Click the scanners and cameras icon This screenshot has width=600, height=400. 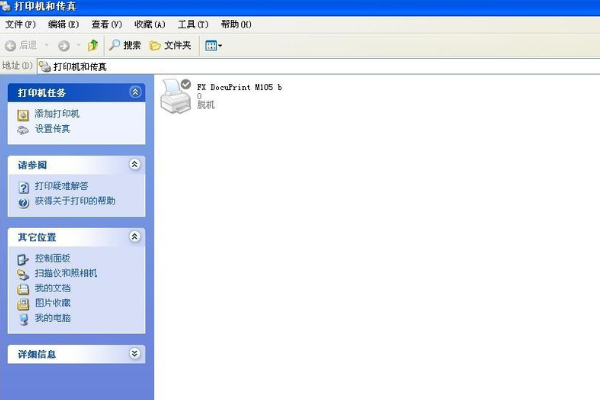[x=23, y=275]
